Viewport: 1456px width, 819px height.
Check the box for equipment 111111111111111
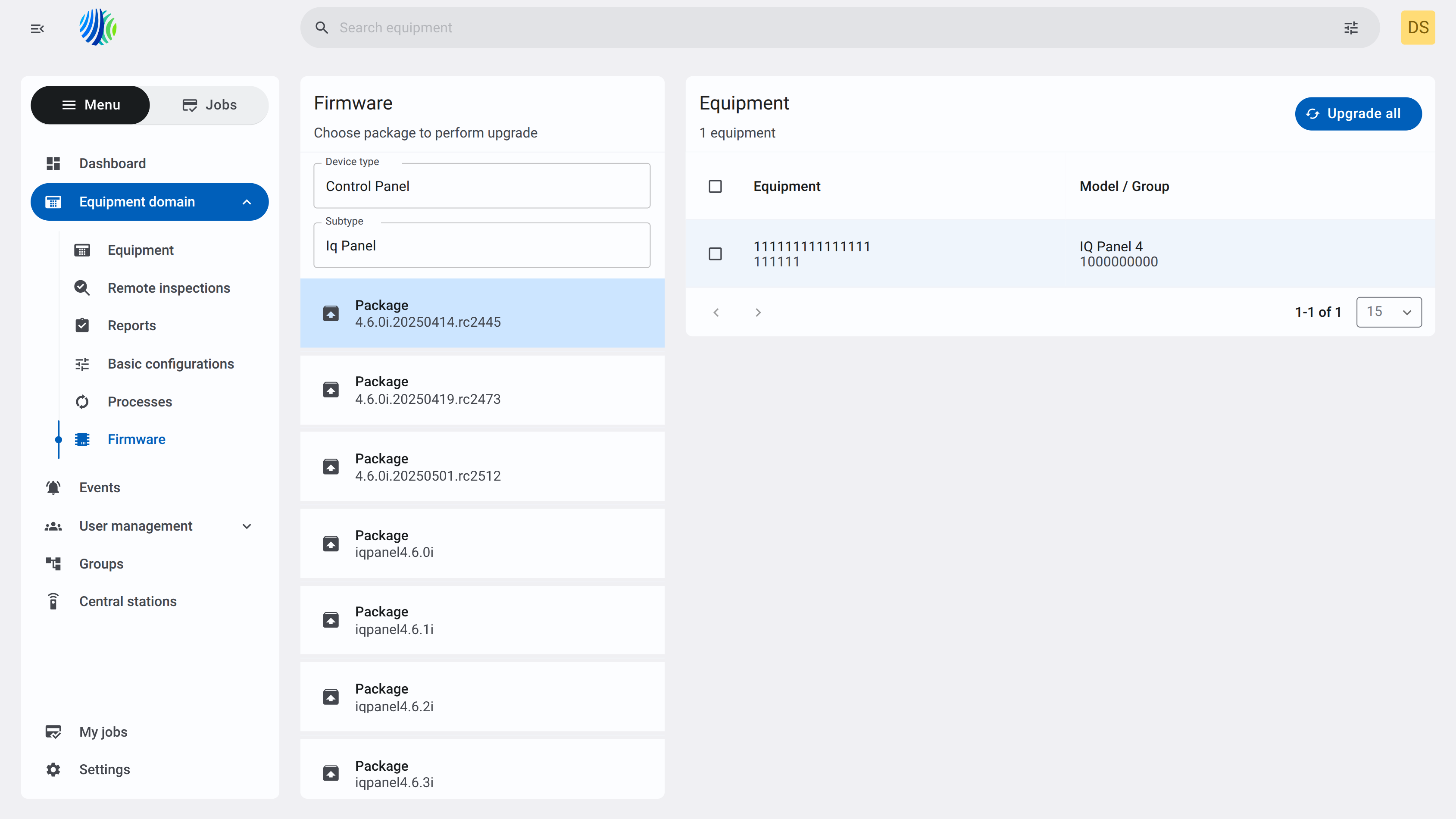point(715,254)
